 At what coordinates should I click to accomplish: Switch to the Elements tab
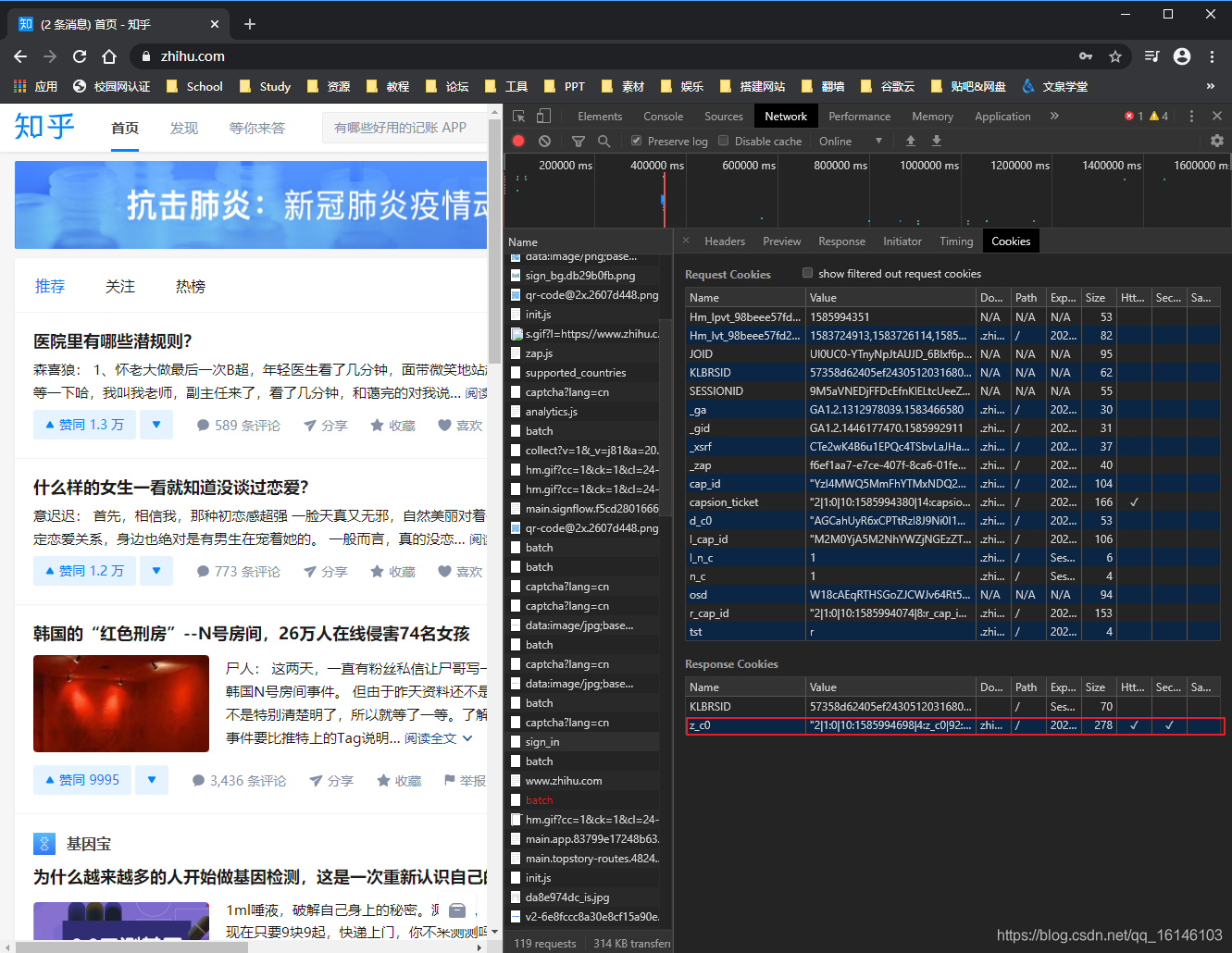tap(600, 116)
